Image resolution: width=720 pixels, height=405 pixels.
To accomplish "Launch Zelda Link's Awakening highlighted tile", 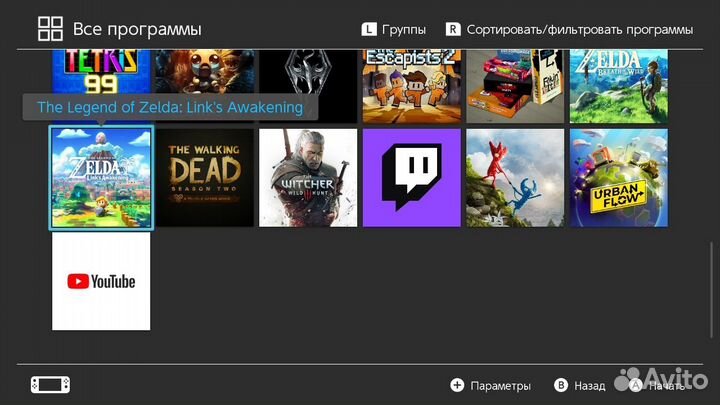I will pos(101,178).
